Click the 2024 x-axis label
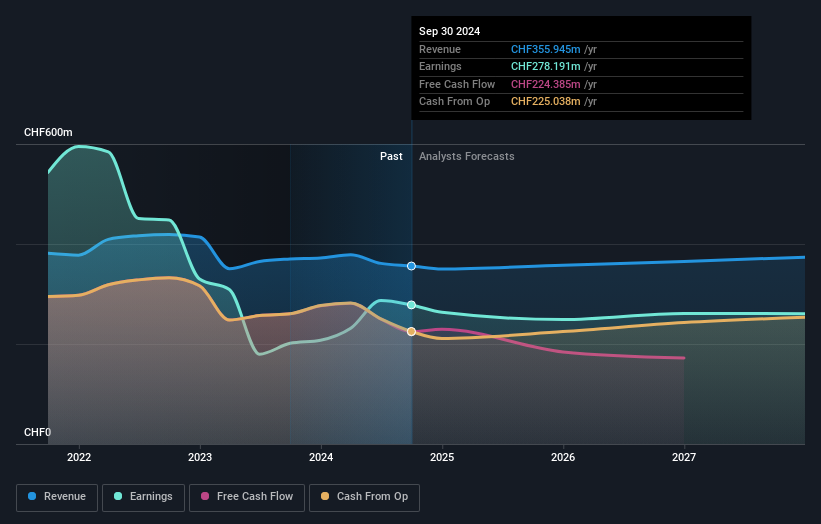The image size is (821, 524). tap(321, 457)
